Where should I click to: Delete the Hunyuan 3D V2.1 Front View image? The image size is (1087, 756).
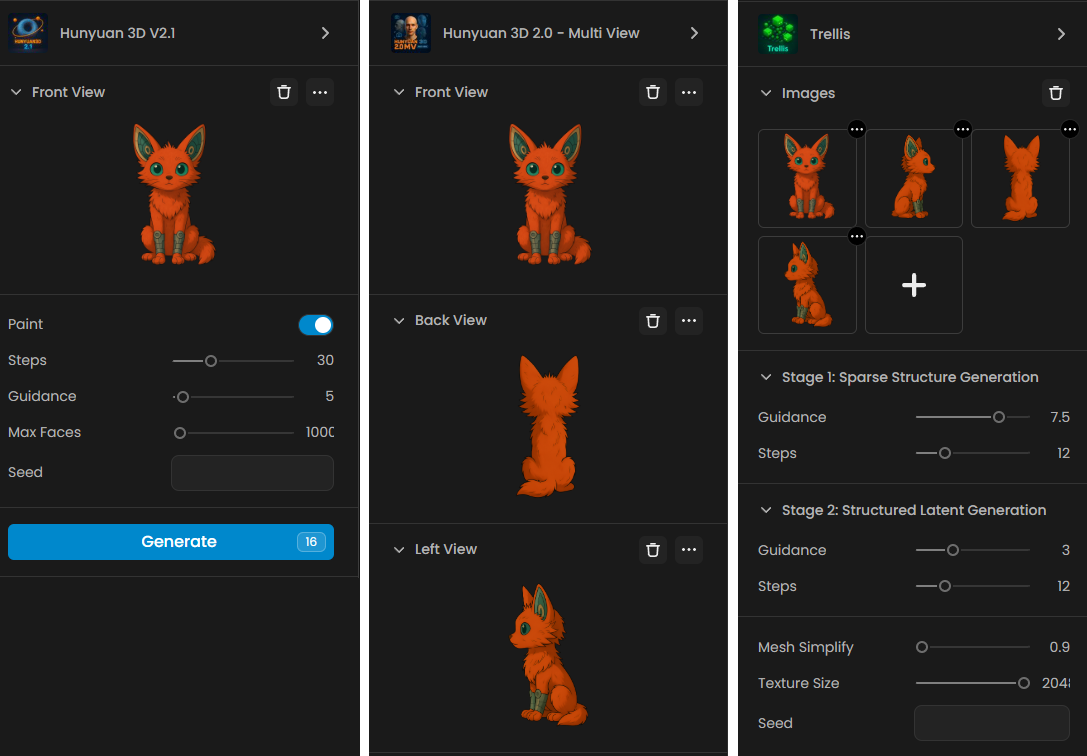[284, 92]
